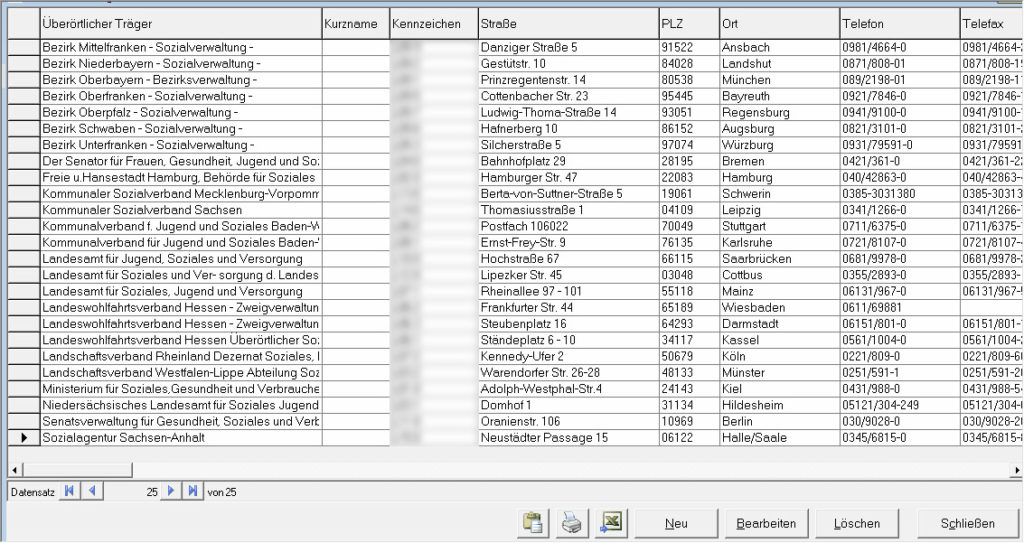Click the record number input field
Screen dimensions: 1024x543
point(130,491)
